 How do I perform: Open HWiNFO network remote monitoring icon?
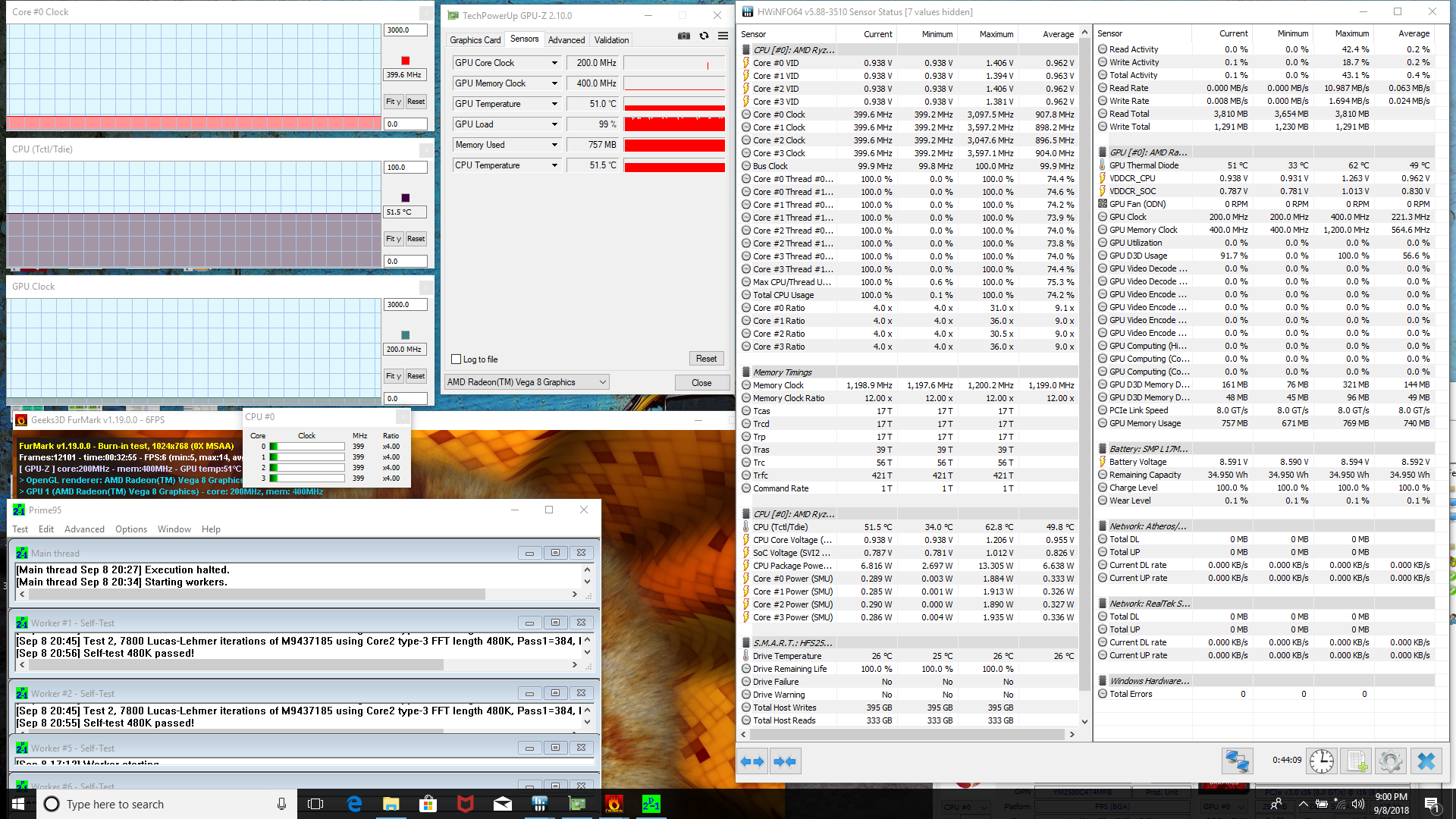pyautogui.click(x=1237, y=761)
